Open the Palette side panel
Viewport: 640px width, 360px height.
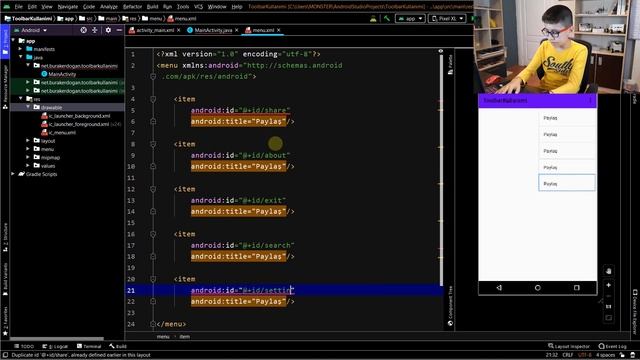pyautogui.click(x=450, y=64)
